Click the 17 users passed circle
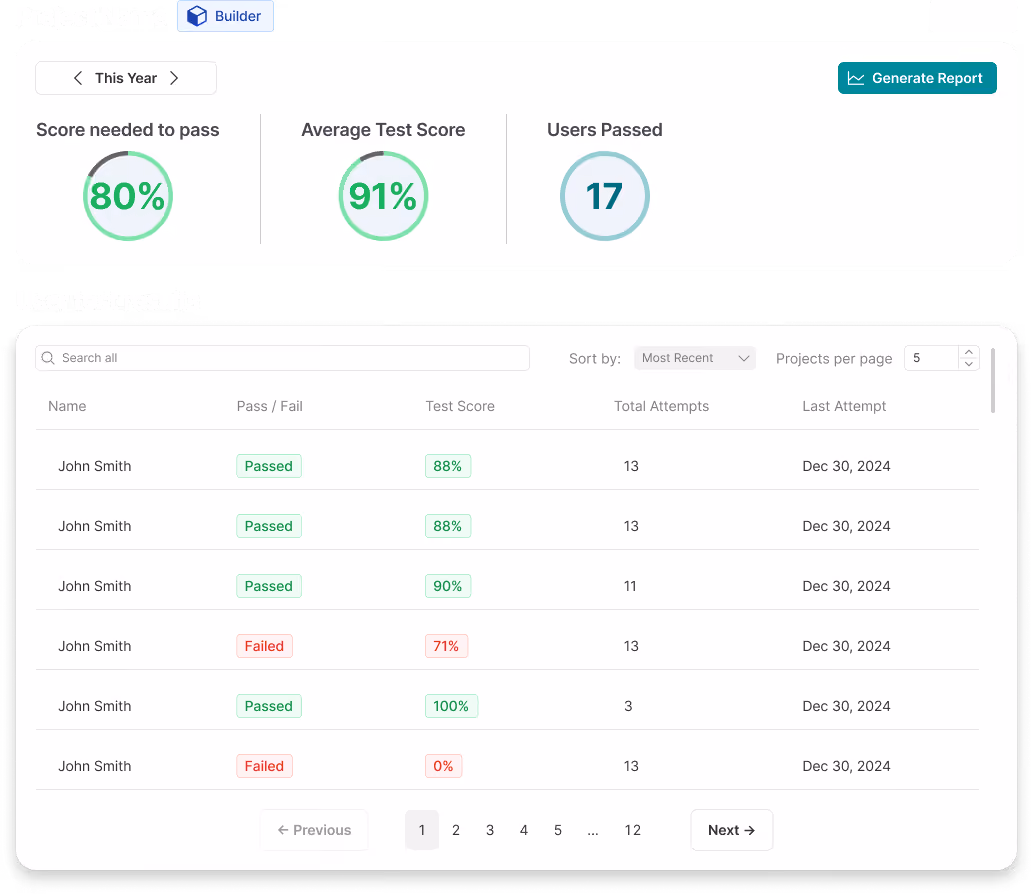The width and height of the screenshot is (1033, 894). point(605,196)
